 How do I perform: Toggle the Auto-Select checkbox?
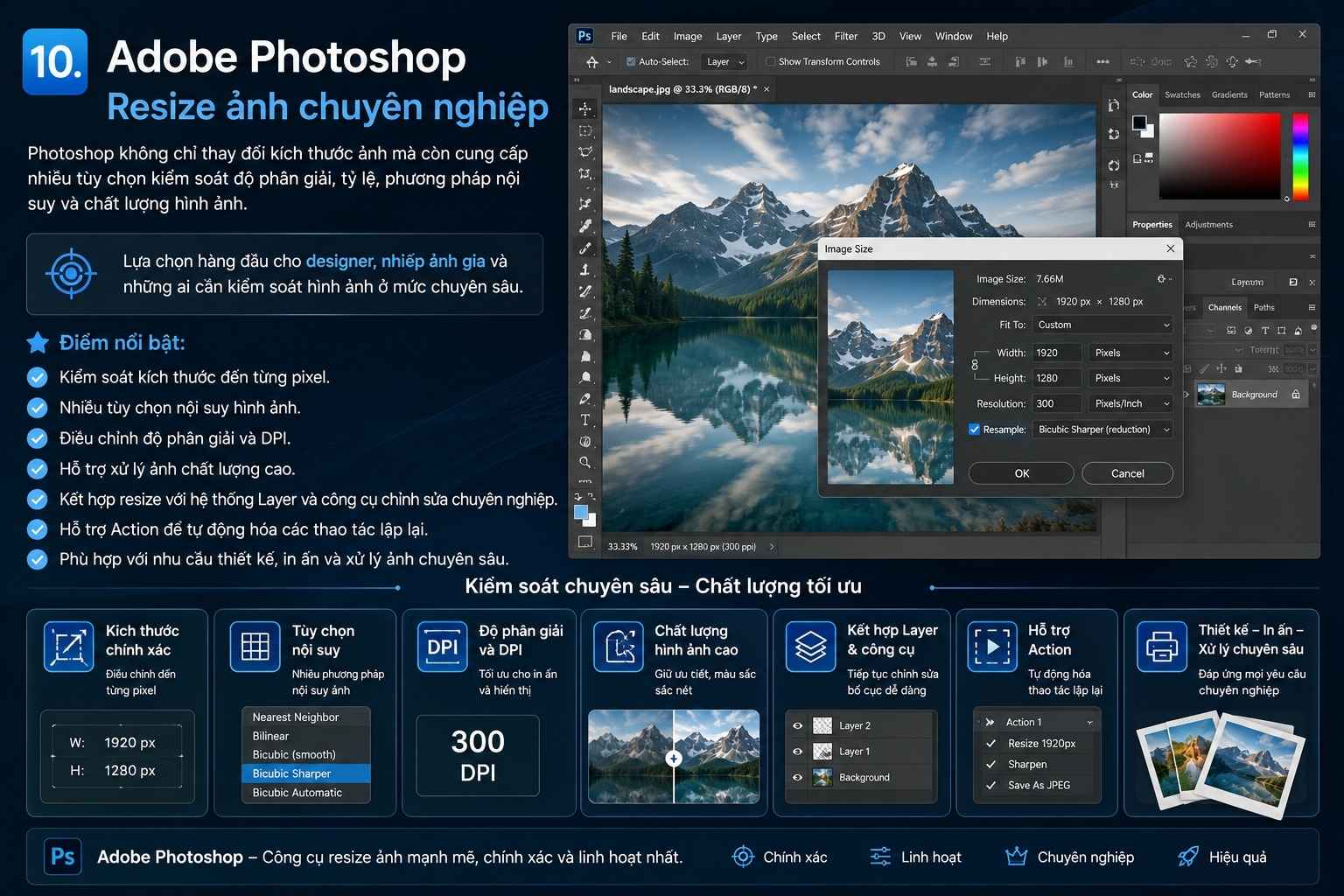(x=631, y=62)
